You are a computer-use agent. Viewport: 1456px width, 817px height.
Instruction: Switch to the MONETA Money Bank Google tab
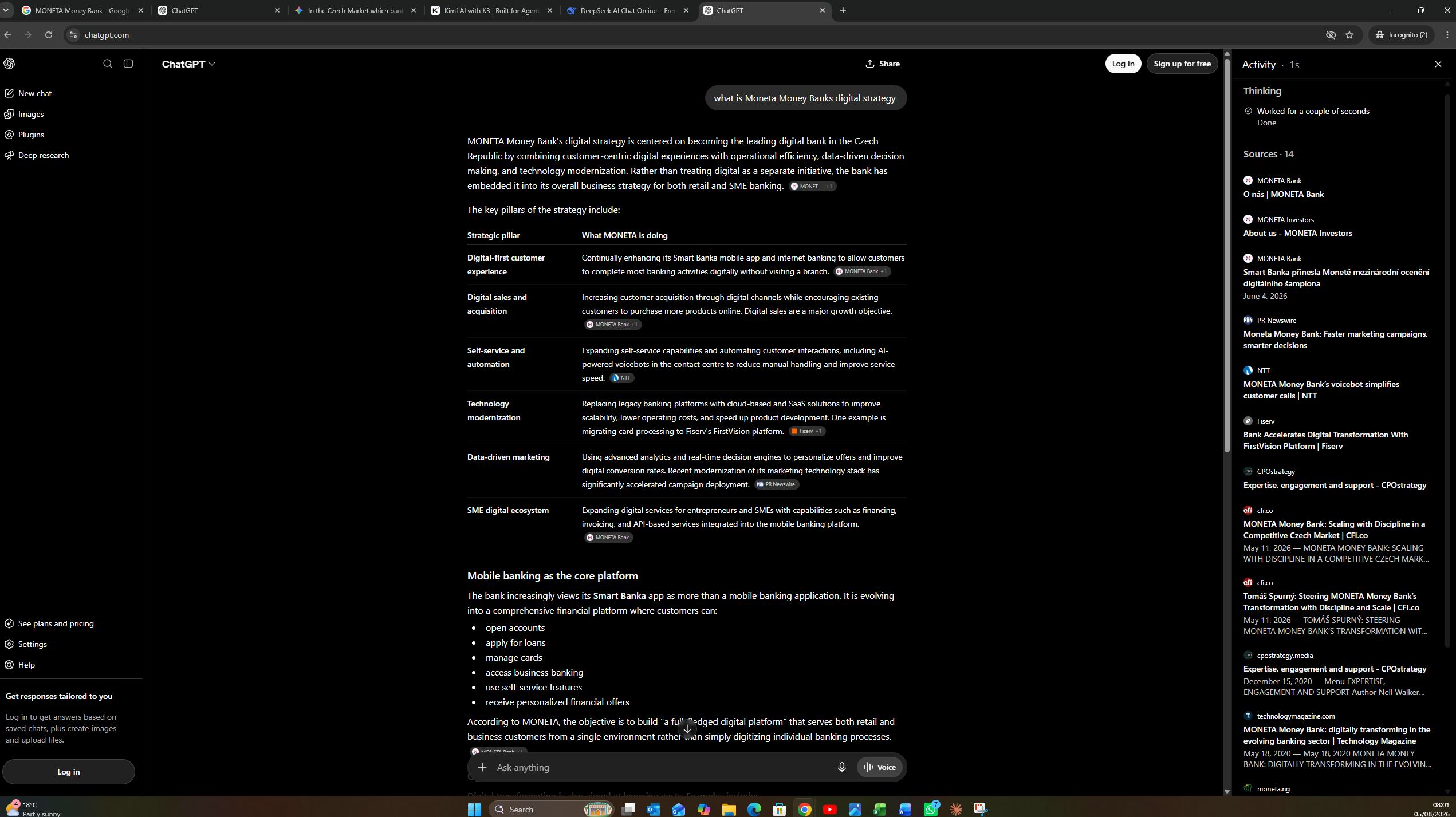(x=82, y=10)
